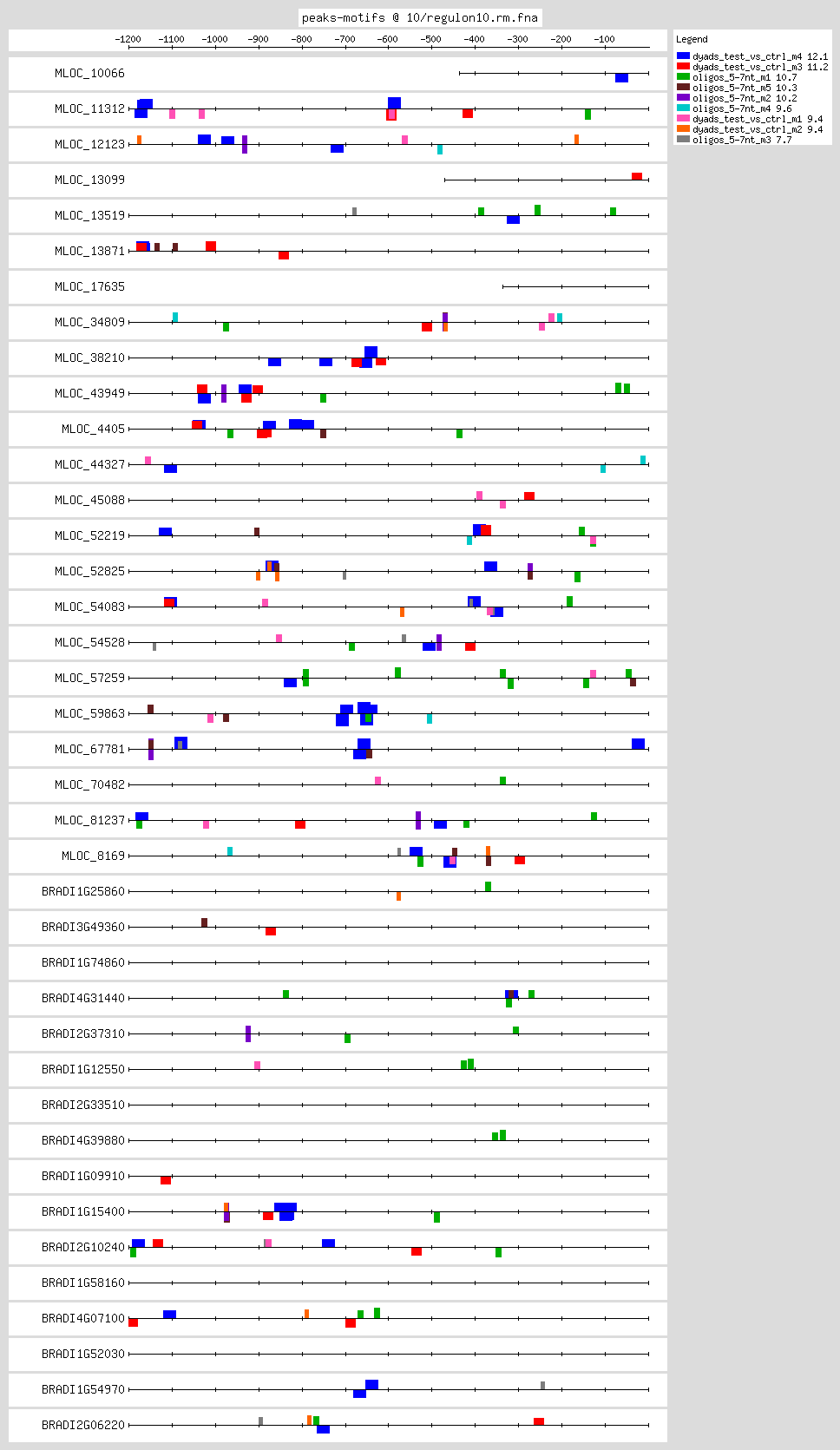Screen dimensions: 840x1450
Task: Click the MLOC_17635 sequence label
Action: click(89, 286)
